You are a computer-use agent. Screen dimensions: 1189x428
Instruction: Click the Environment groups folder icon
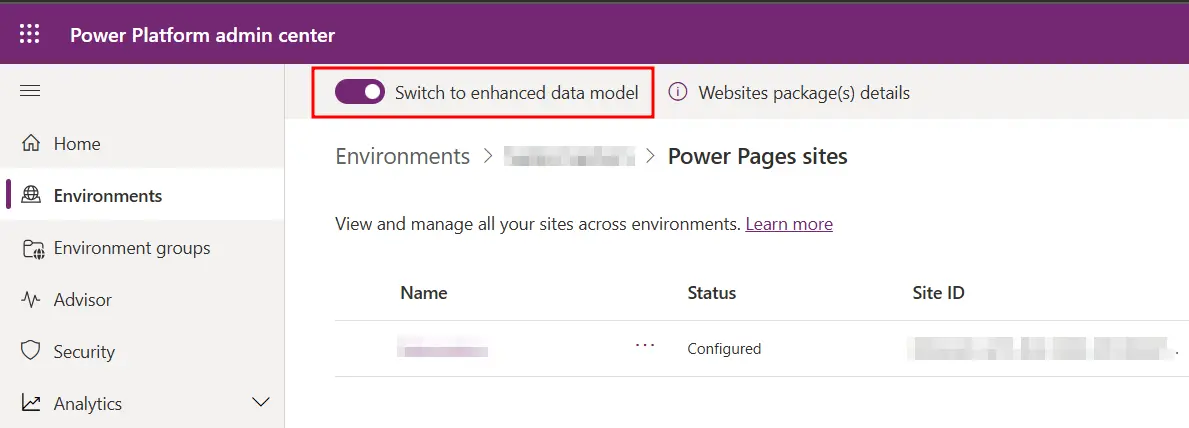33,248
